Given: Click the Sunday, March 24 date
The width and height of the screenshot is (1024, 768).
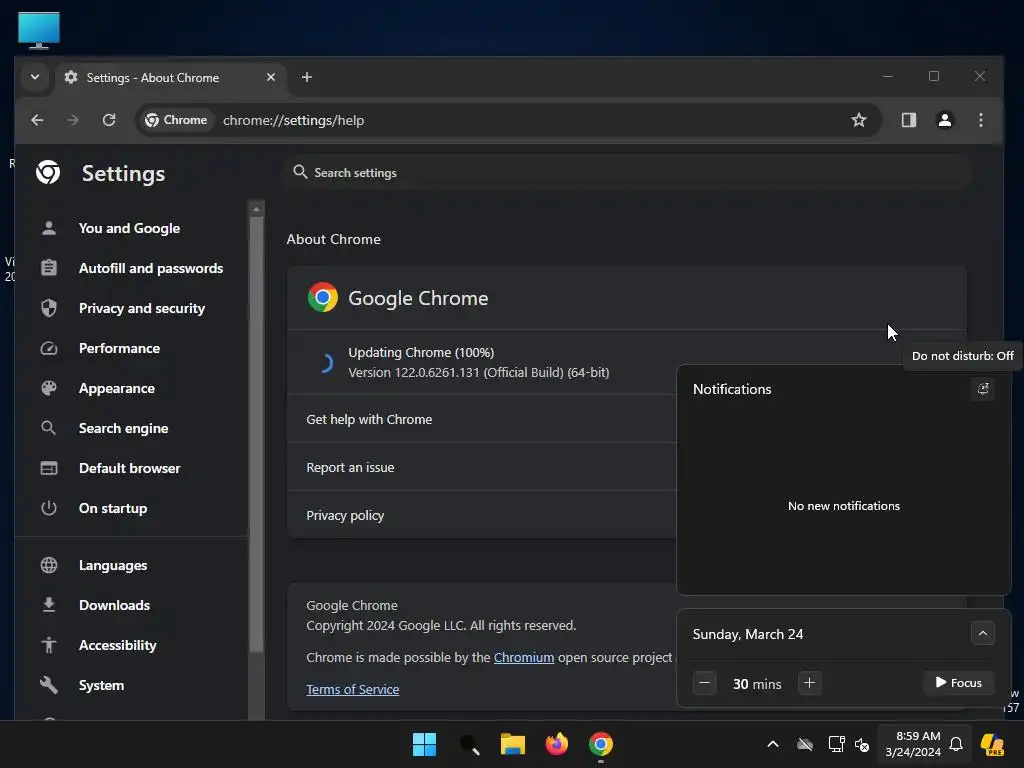Looking at the screenshot, I should (748, 634).
